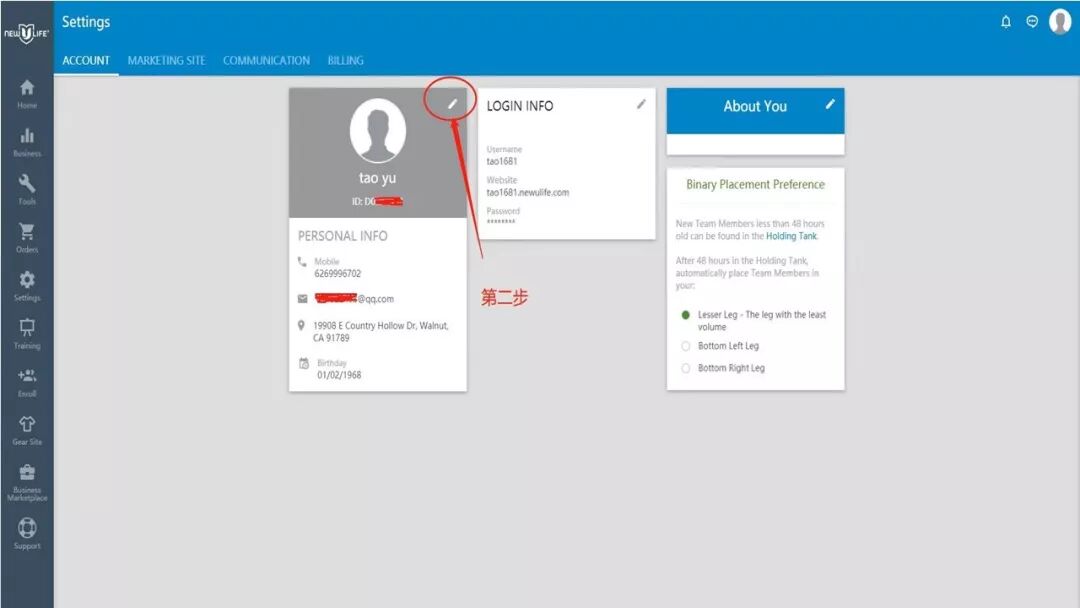Image resolution: width=1080 pixels, height=608 pixels.
Task: Select Bottom Left Leg radio option
Action: 685,346
